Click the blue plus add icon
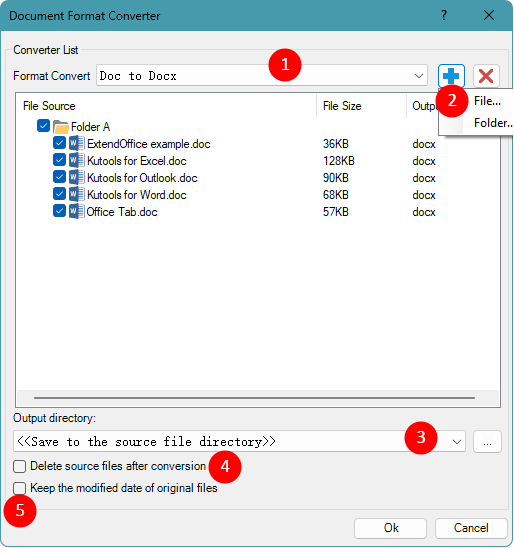The height and width of the screenshot is (548, 514). [x=451, y=75]
